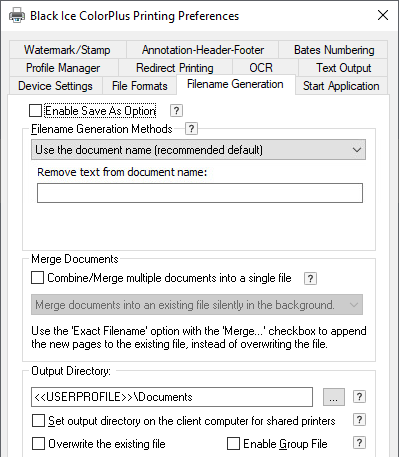Click the Remove text from document name field
Viewport: 399px width, 457px height.
point(200,193)
